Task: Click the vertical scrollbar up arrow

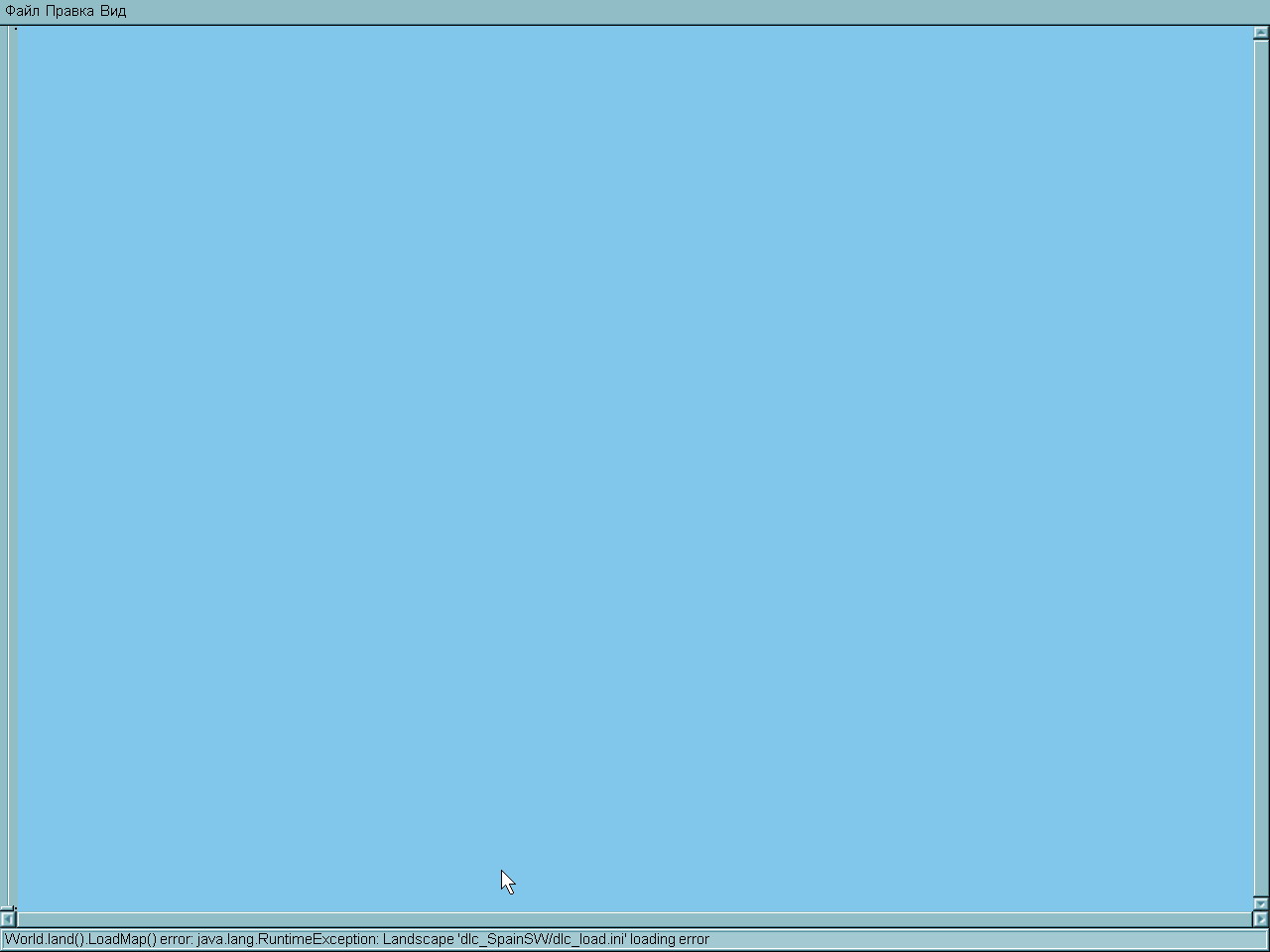Action: tap(1261, 33)
